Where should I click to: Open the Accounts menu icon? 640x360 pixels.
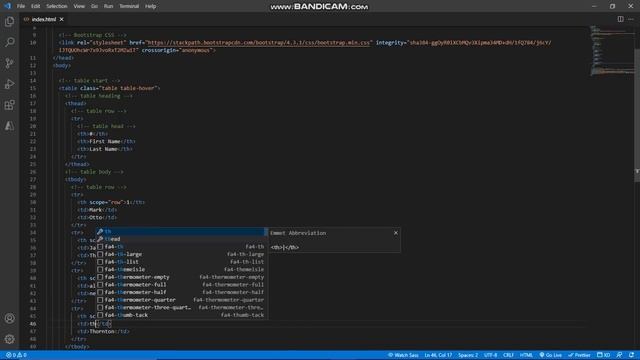pos(9,318)
